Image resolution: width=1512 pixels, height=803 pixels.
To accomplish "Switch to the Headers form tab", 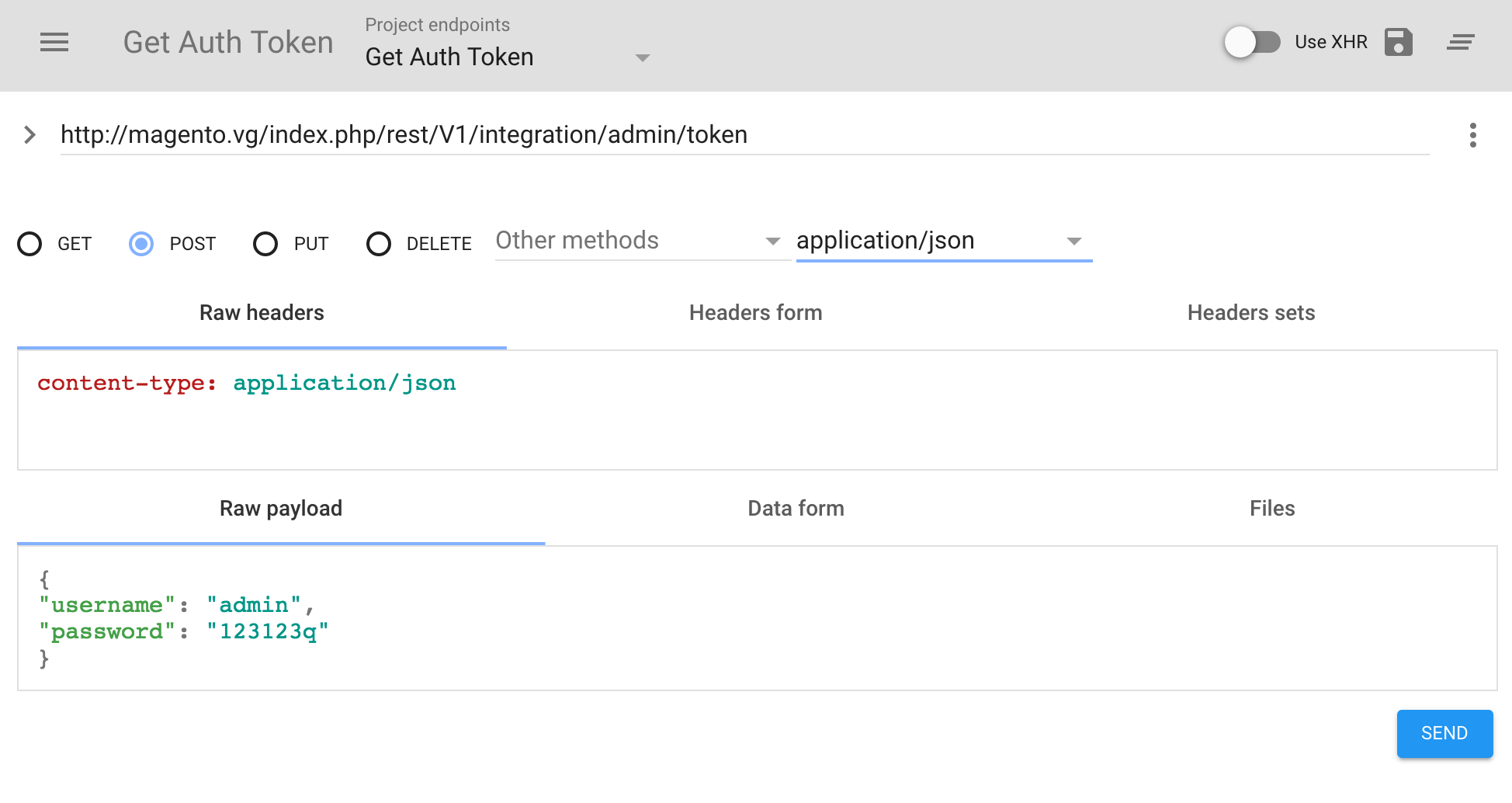I will point(755,313).
